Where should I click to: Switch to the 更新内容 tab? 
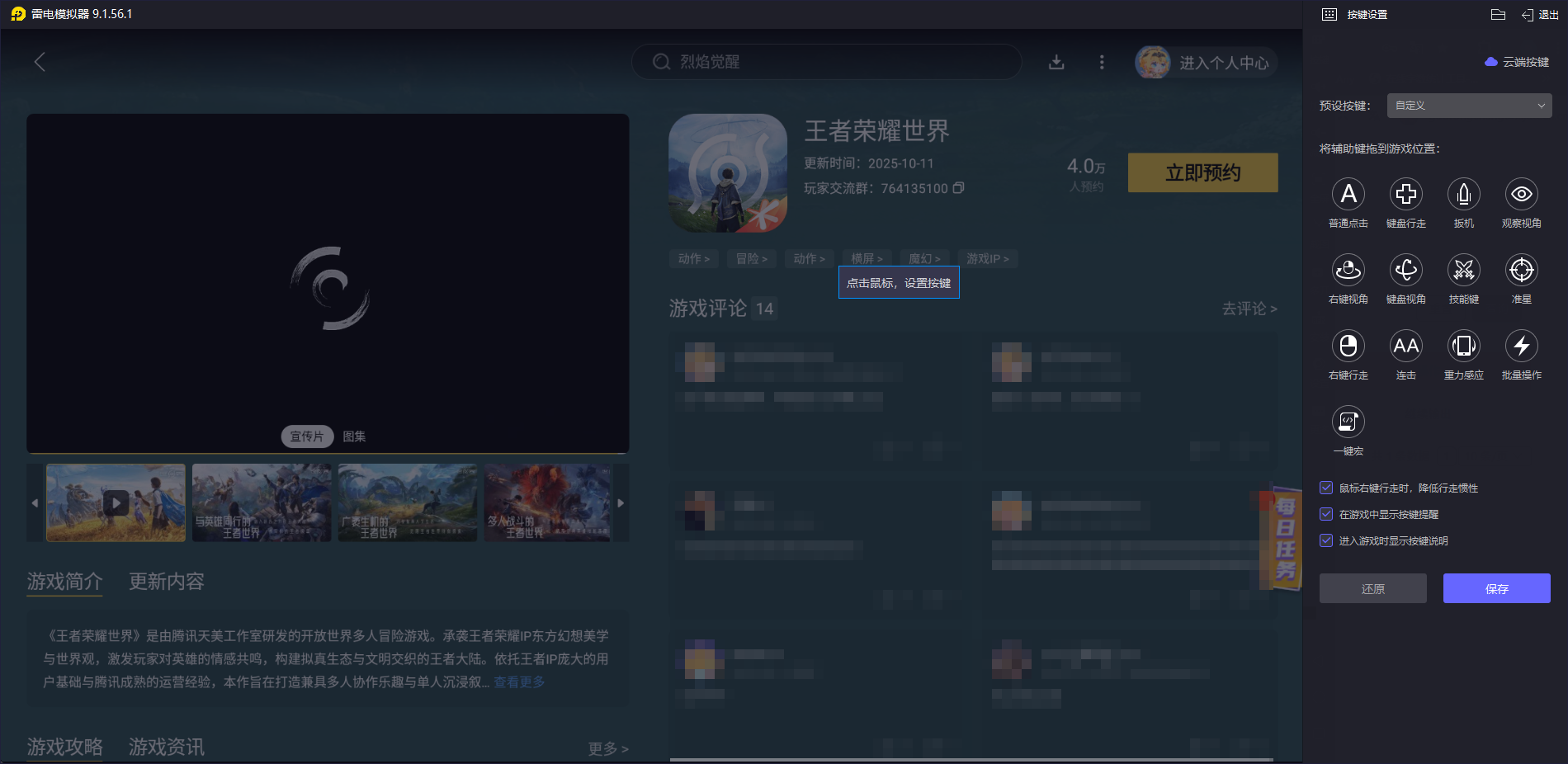click(167, 582)
